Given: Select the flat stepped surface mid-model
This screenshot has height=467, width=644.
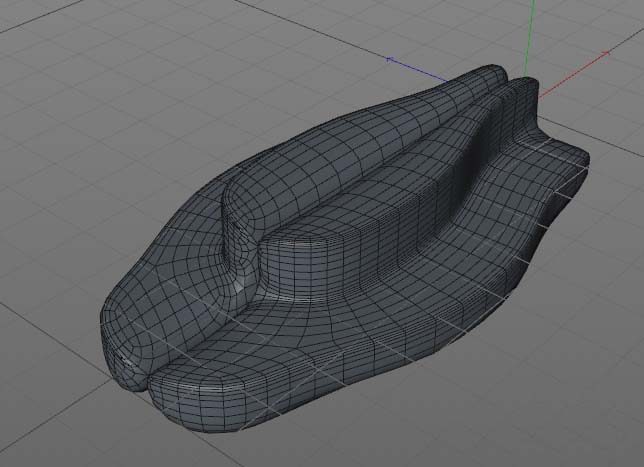Looking at the screenshot, I should (x=320, y=250).
